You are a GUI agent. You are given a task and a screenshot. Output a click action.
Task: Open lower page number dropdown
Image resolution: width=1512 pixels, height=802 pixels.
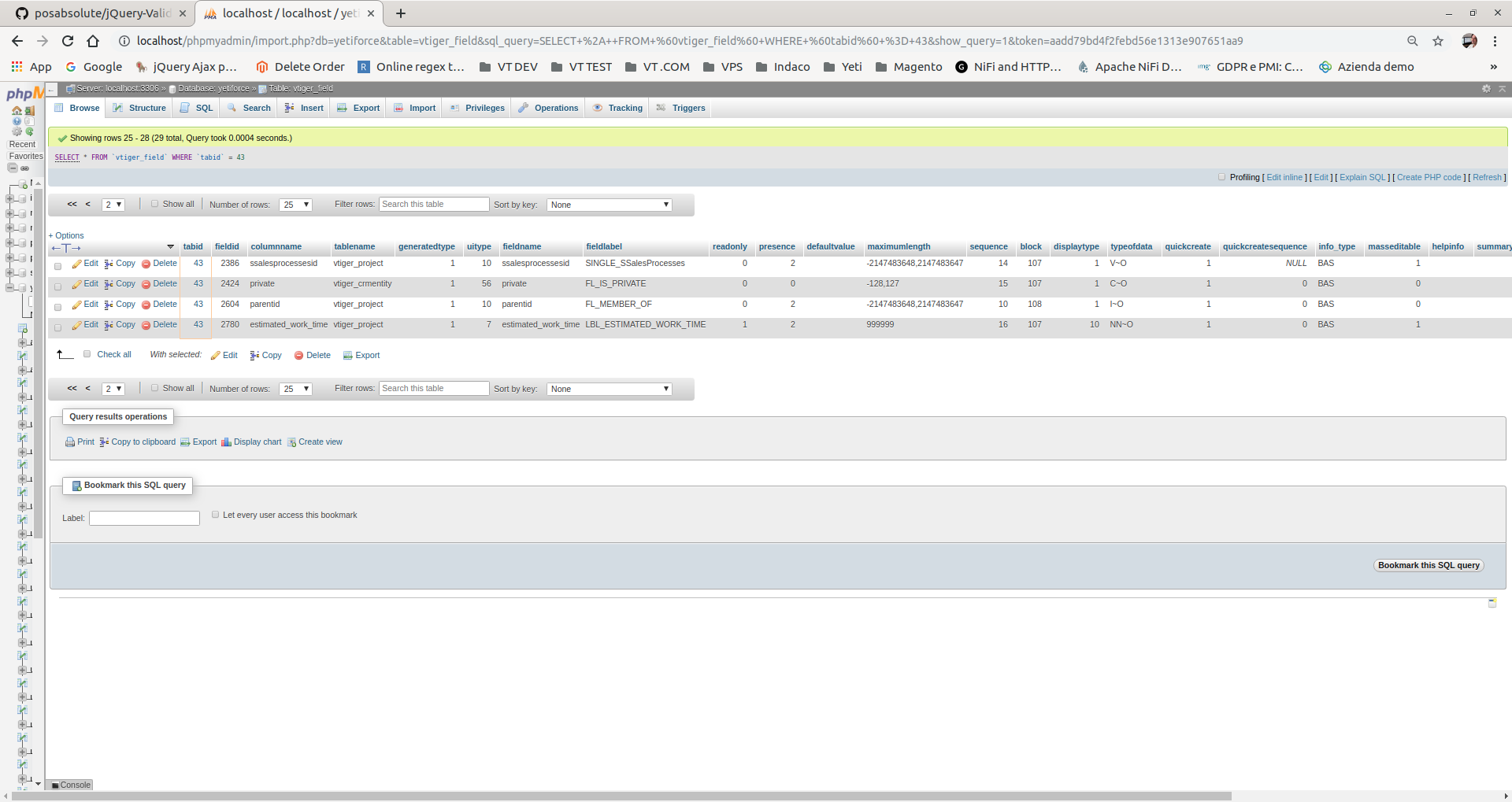click(113, 389)
